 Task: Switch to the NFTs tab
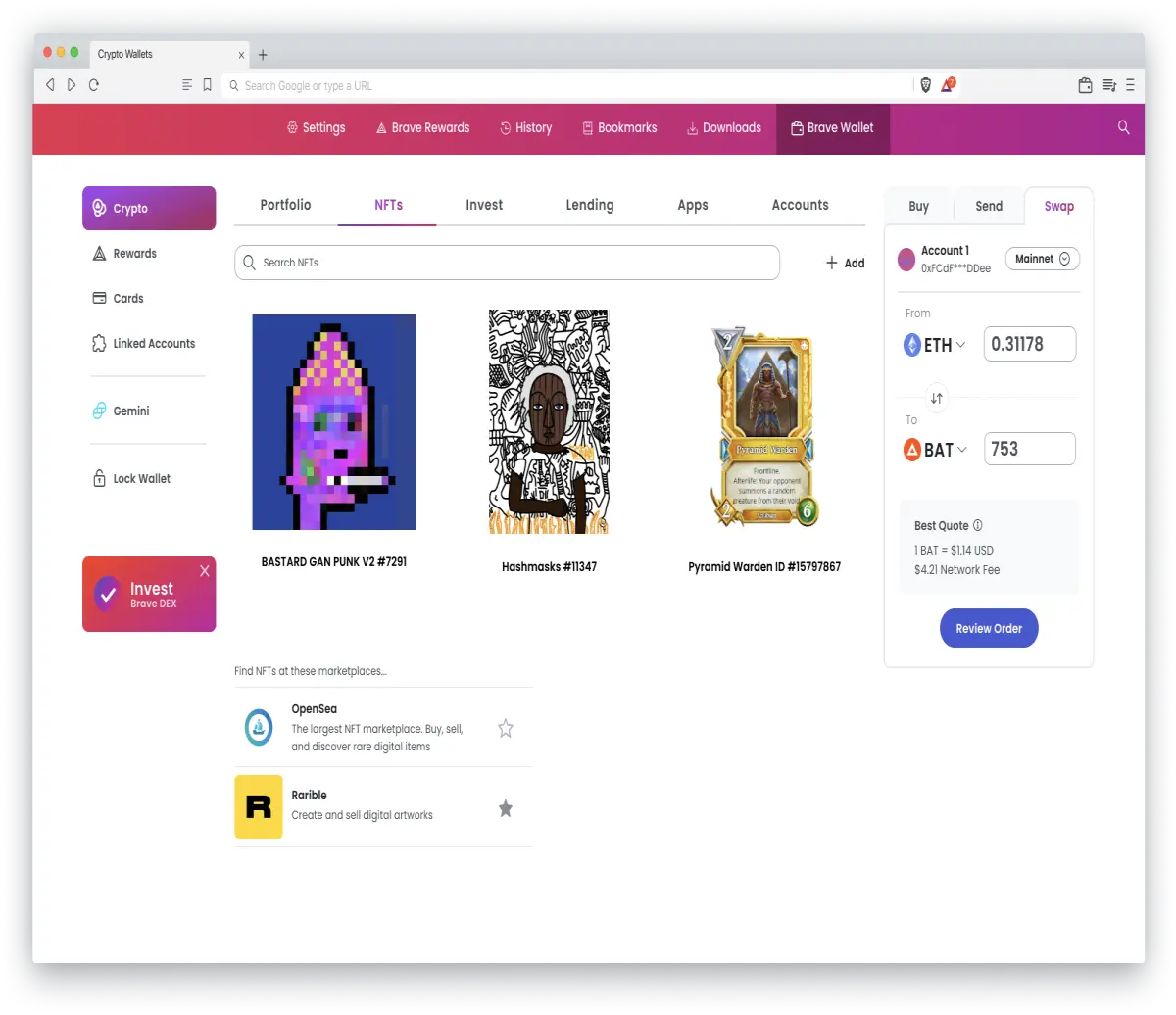pyautogui.click(x=388, y=205)
